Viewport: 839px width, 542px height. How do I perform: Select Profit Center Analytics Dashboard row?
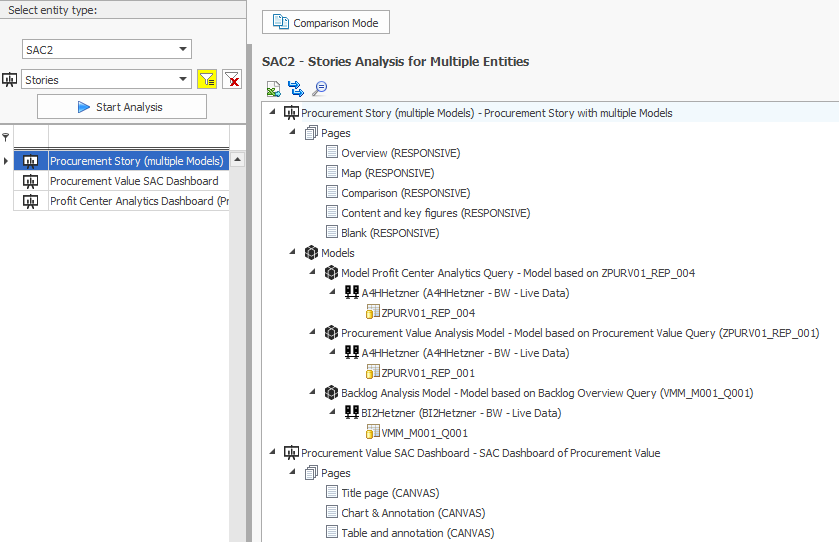pyautogui.click(x=132, y=201)
